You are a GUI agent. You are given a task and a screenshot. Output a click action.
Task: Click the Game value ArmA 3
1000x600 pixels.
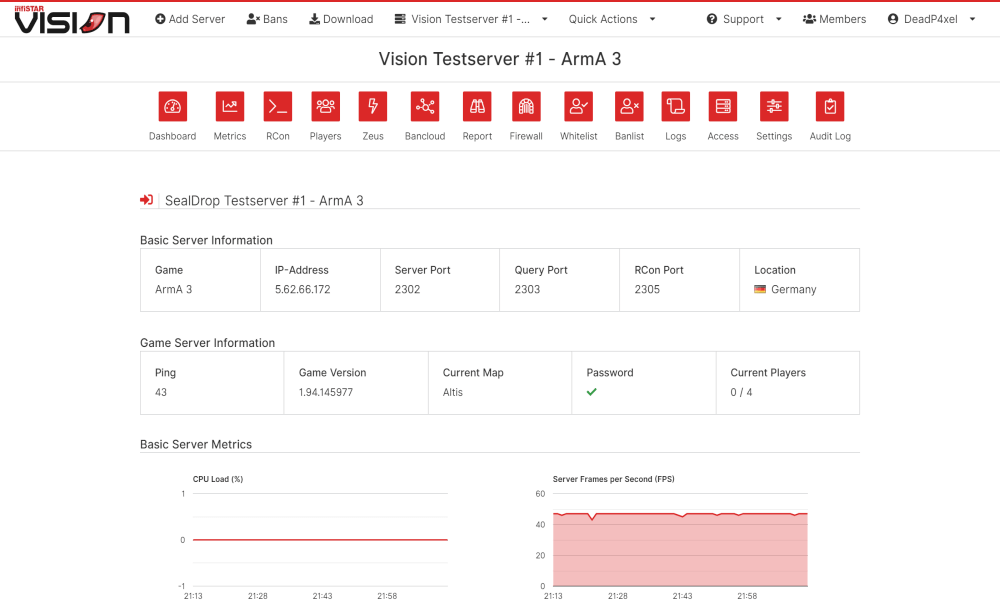coord(173,289)
